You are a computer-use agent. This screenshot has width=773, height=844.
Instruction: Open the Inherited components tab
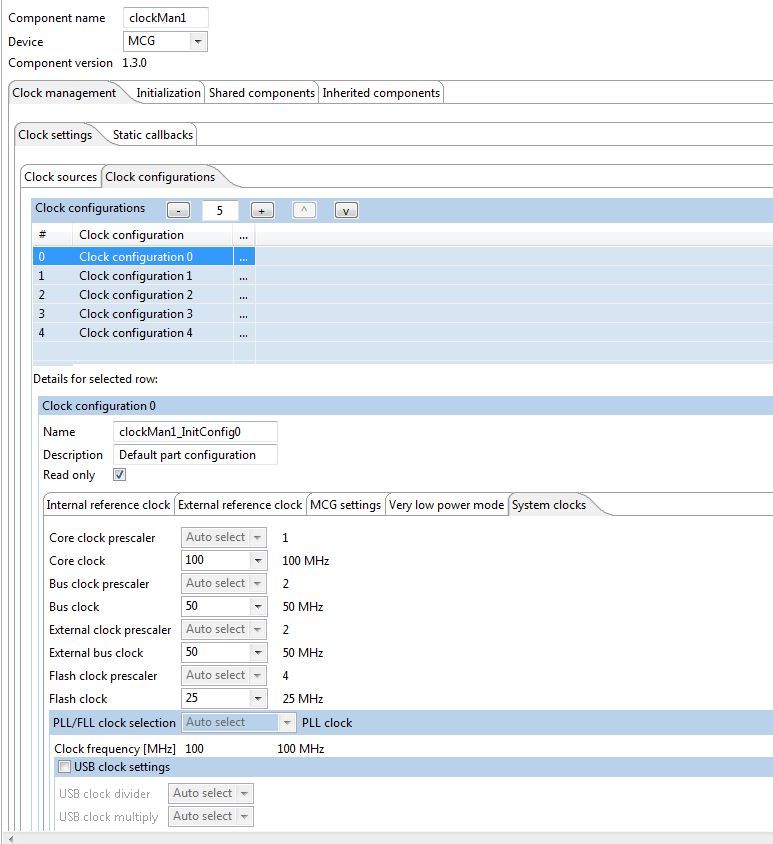[x=381, y=93]
